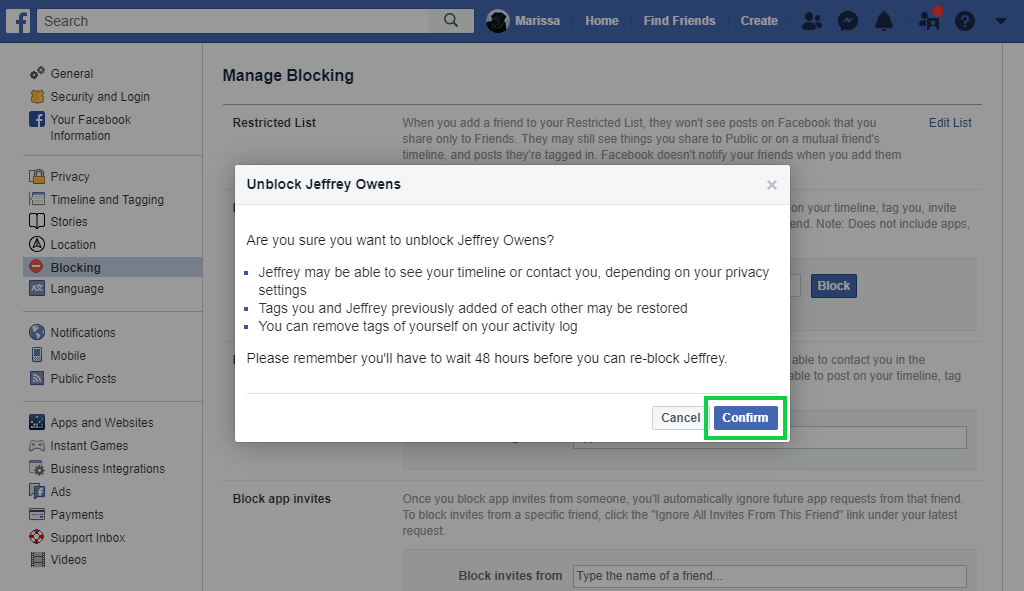Open the Create menu item
This screenshot has width=1024, height=591.
(x=759, y=21)
